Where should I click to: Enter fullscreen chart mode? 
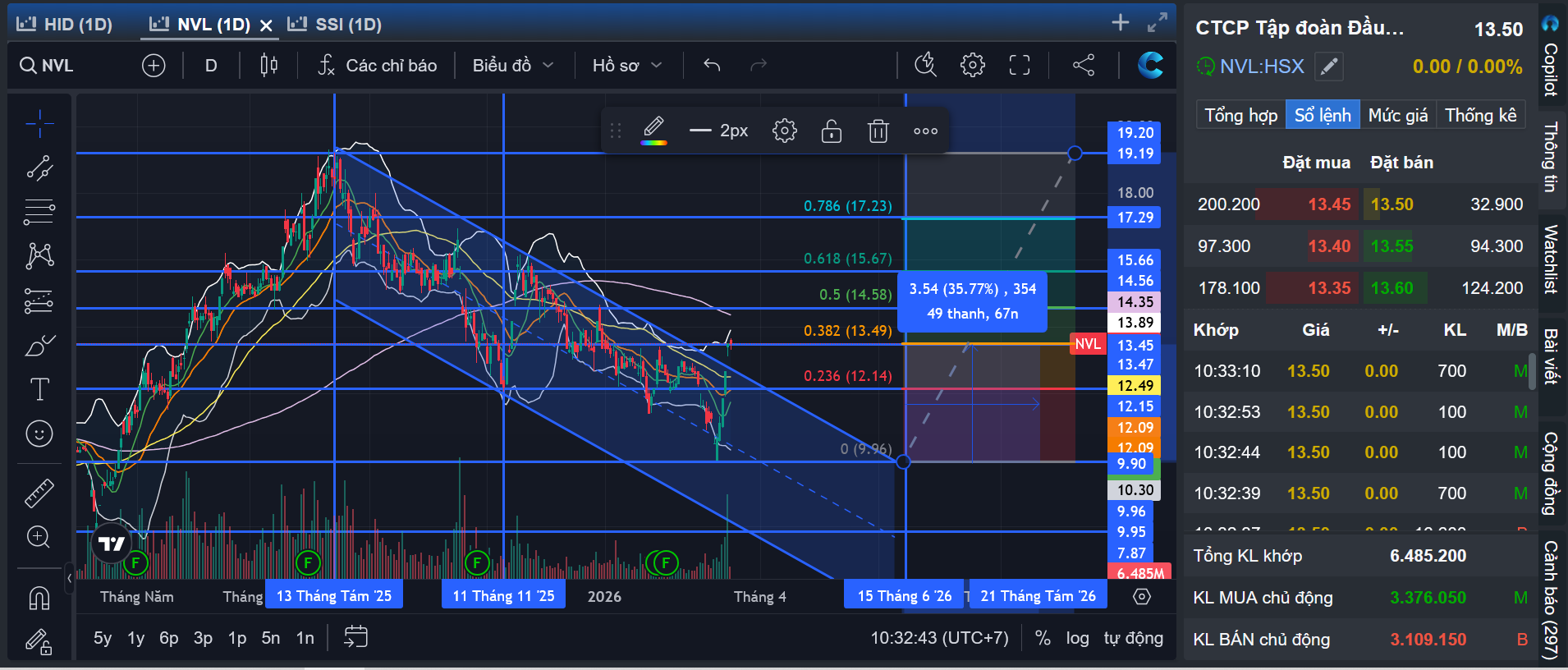pos(1020,65)
